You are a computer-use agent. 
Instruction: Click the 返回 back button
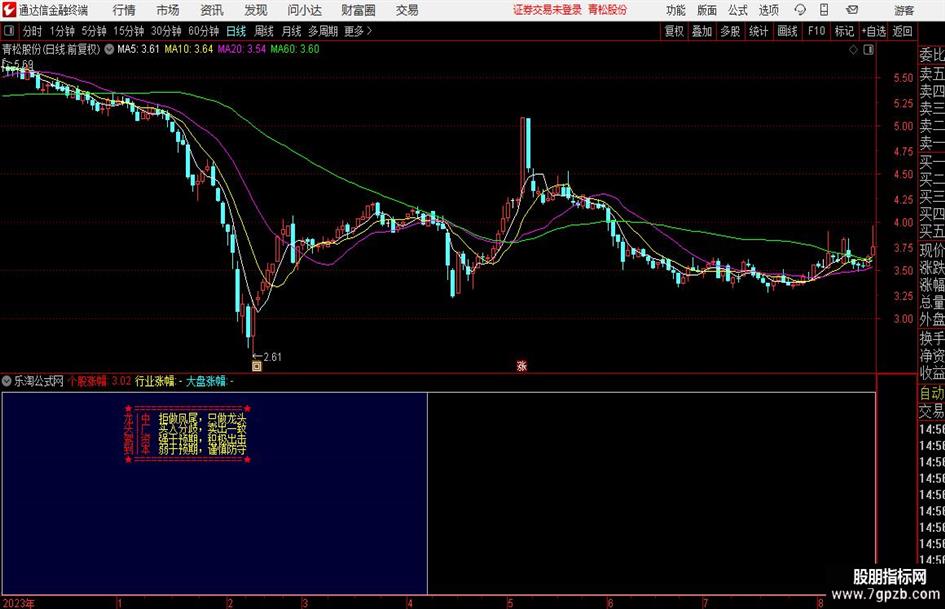(x=902, y=31)
